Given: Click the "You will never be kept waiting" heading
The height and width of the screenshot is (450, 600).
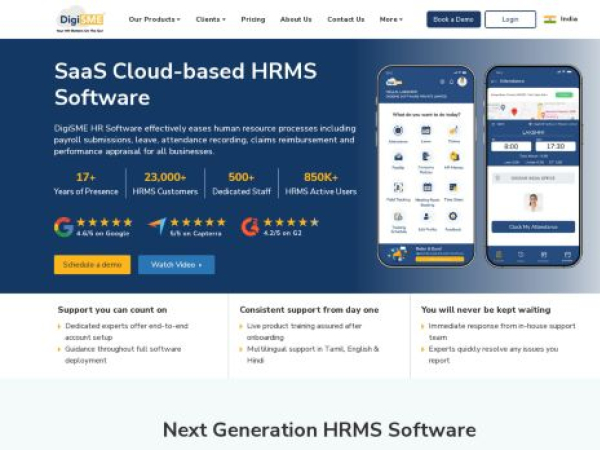Looking at the screenshot, I should 486,310.
